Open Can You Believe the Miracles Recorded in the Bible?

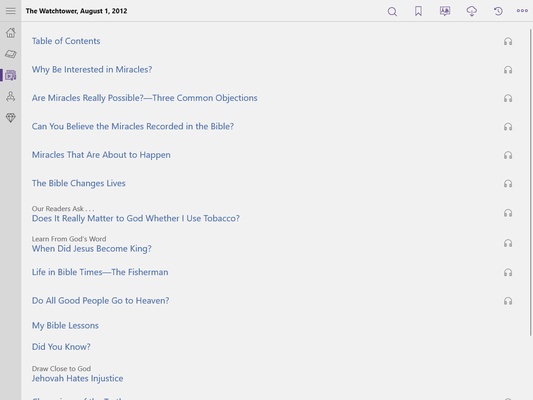[x=133, y=126]
